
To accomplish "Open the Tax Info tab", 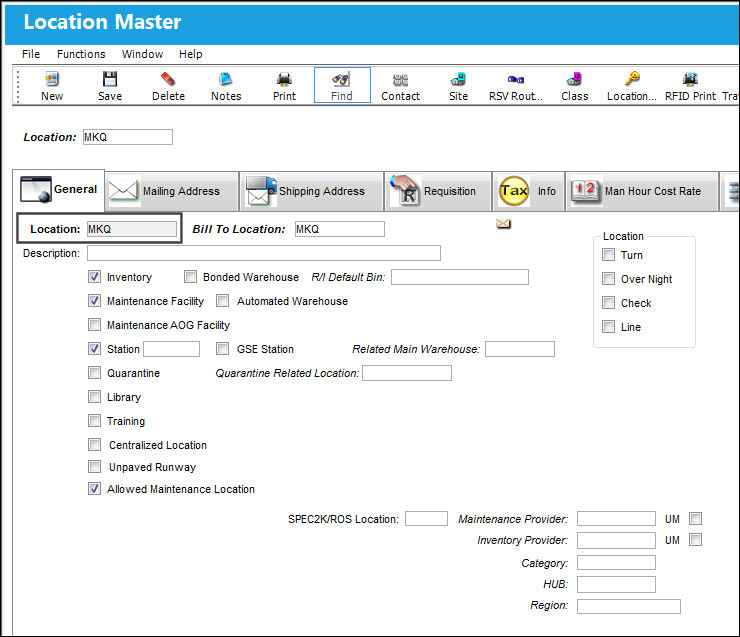I will pyautogui.click(x=528, y=192).
